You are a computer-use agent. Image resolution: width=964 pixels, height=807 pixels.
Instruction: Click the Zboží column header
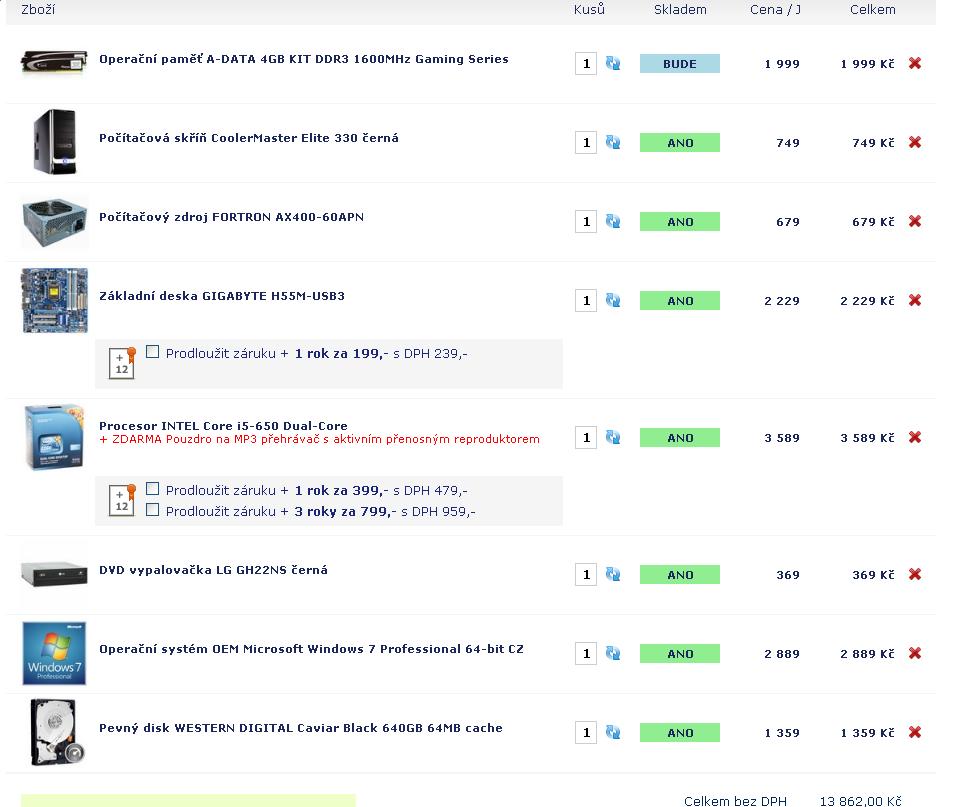pos(38,9)
